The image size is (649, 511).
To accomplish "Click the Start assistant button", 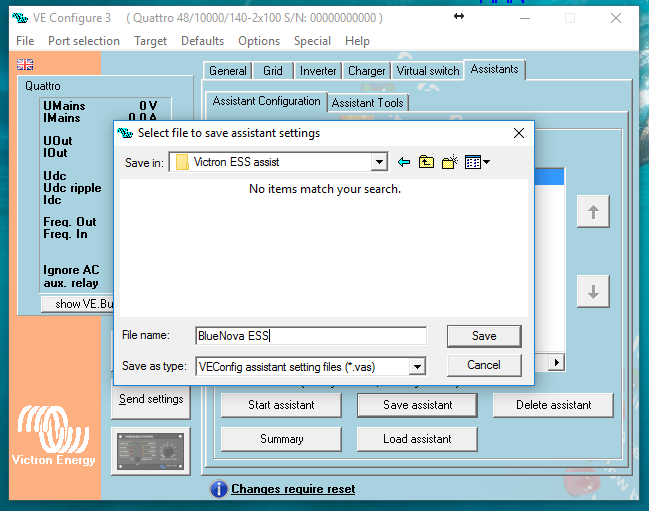I will point(281,405).
